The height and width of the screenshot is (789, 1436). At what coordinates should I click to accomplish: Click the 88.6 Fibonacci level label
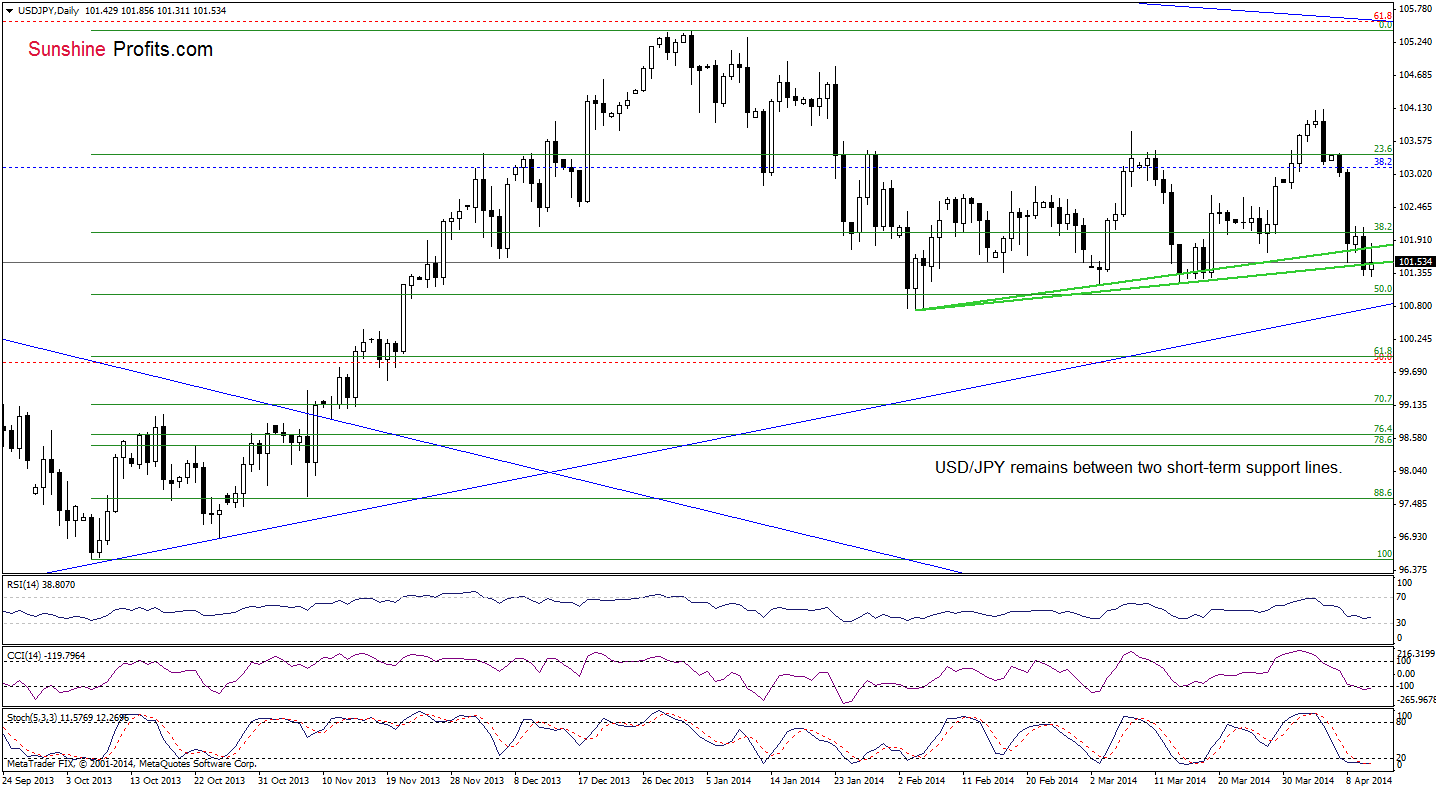click(1383, 493)
